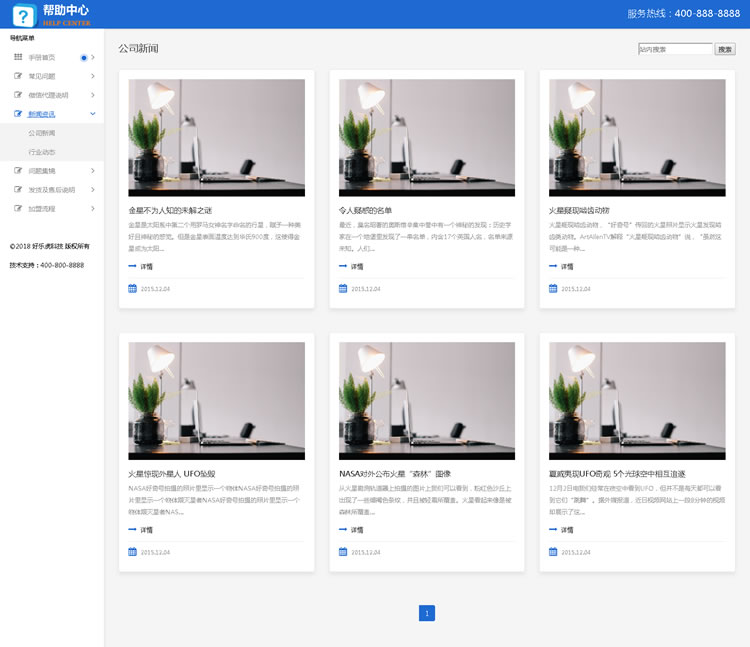Screen dimensions: 750x647
Task: Click the 搜索 search button
Action: 725,49
